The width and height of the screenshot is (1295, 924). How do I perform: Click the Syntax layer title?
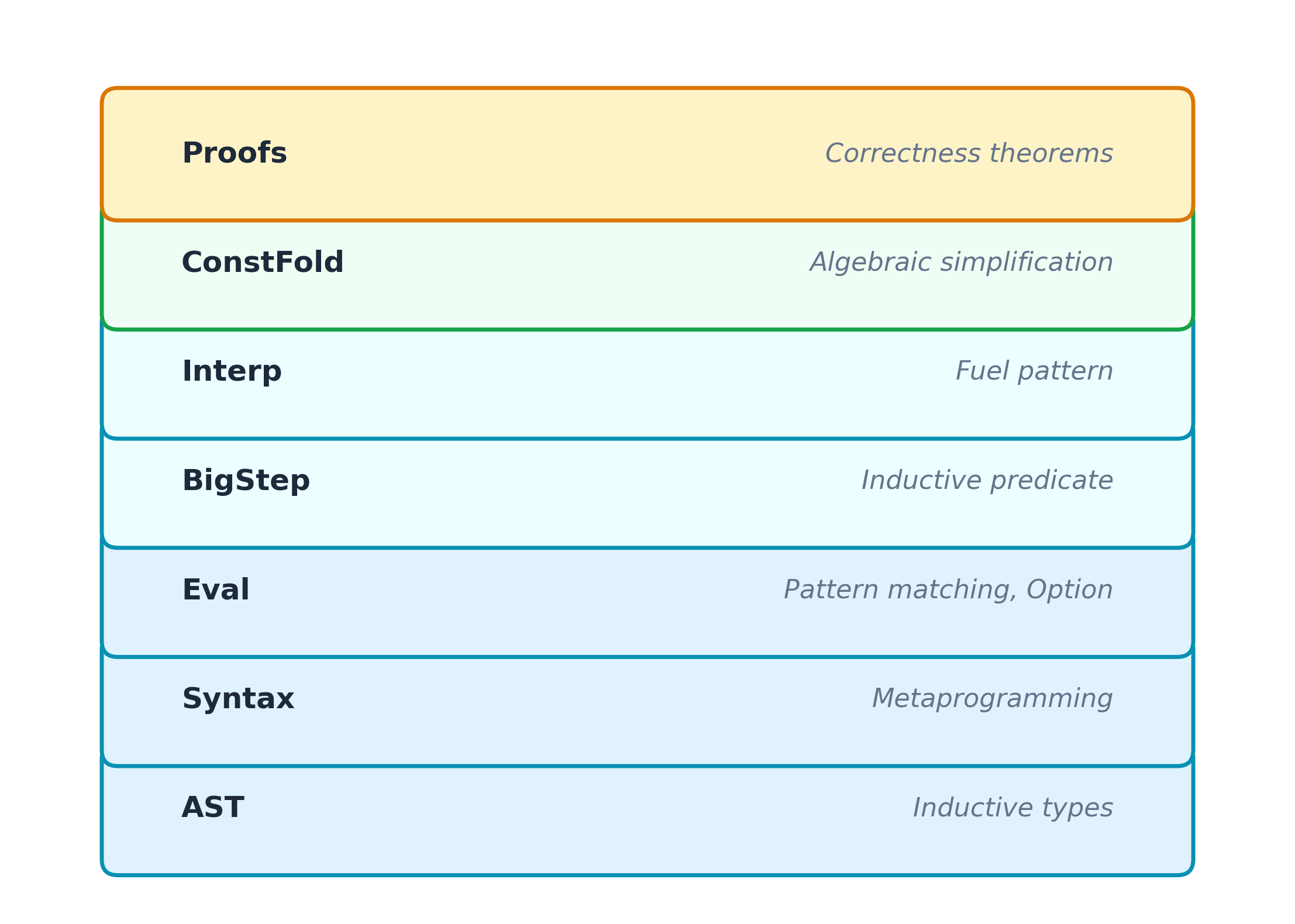[237, 699]
